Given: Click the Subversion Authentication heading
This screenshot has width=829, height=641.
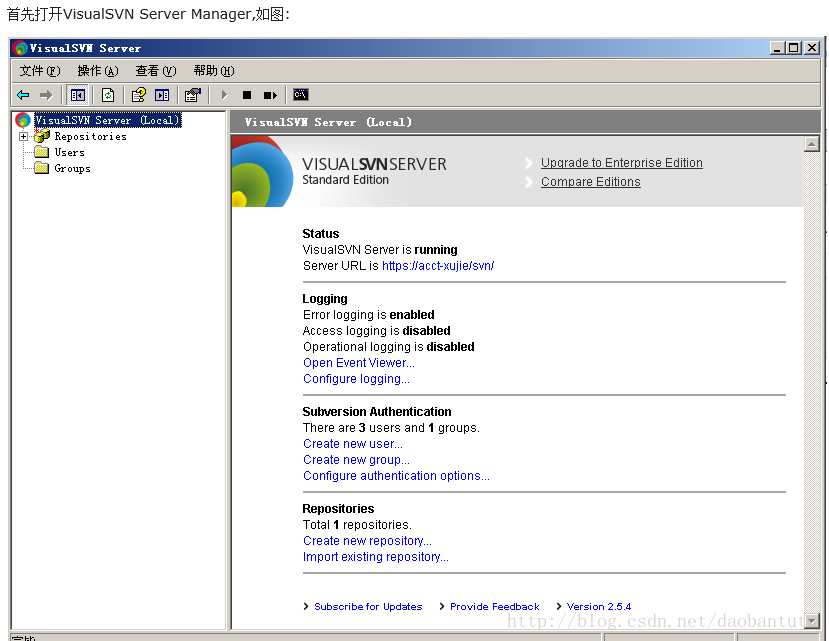Looking at the screenshot, I should [376, 411].
